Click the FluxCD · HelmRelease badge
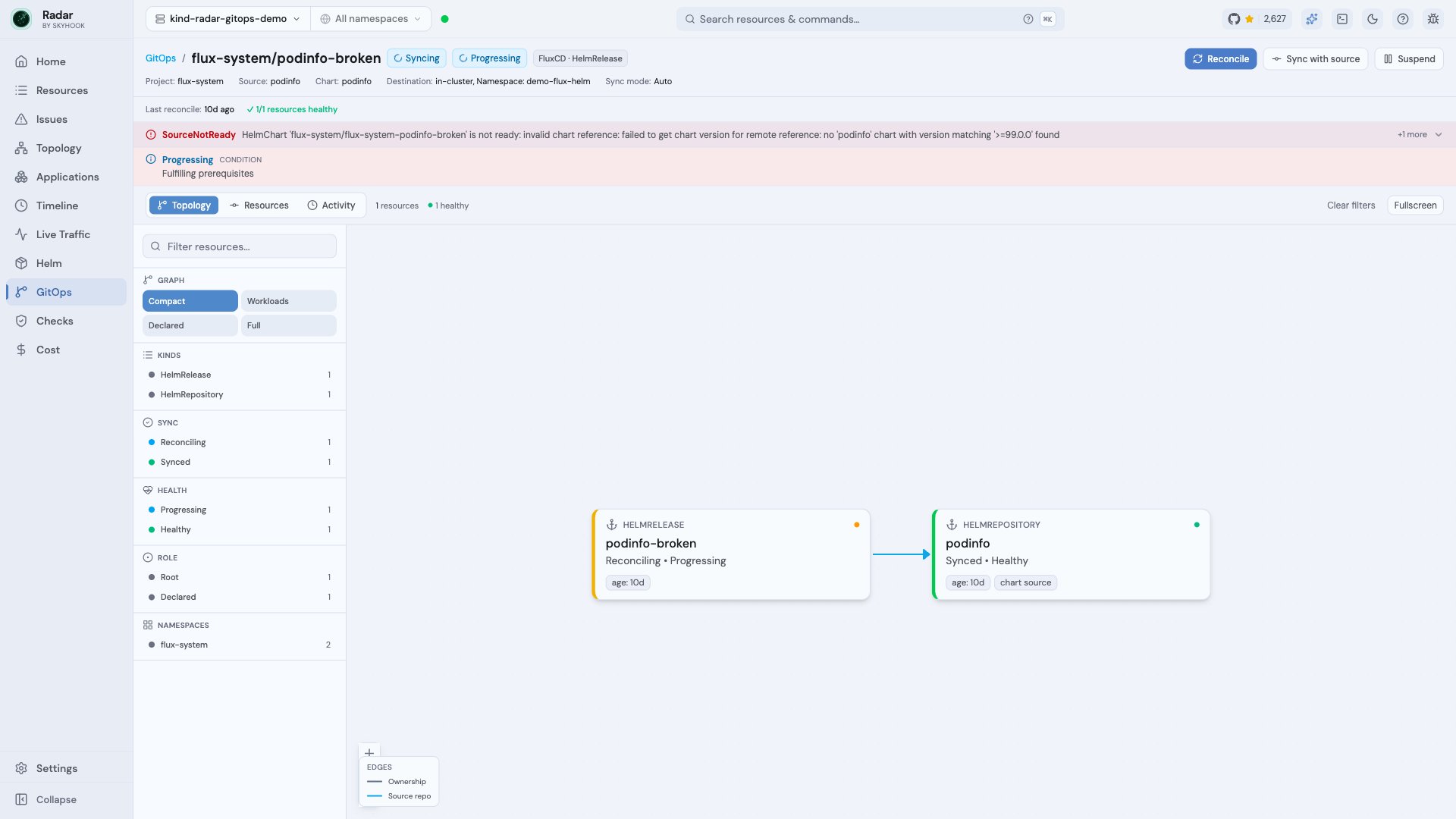This screenshot has width=1456, height=819. (x=580, y=58)
